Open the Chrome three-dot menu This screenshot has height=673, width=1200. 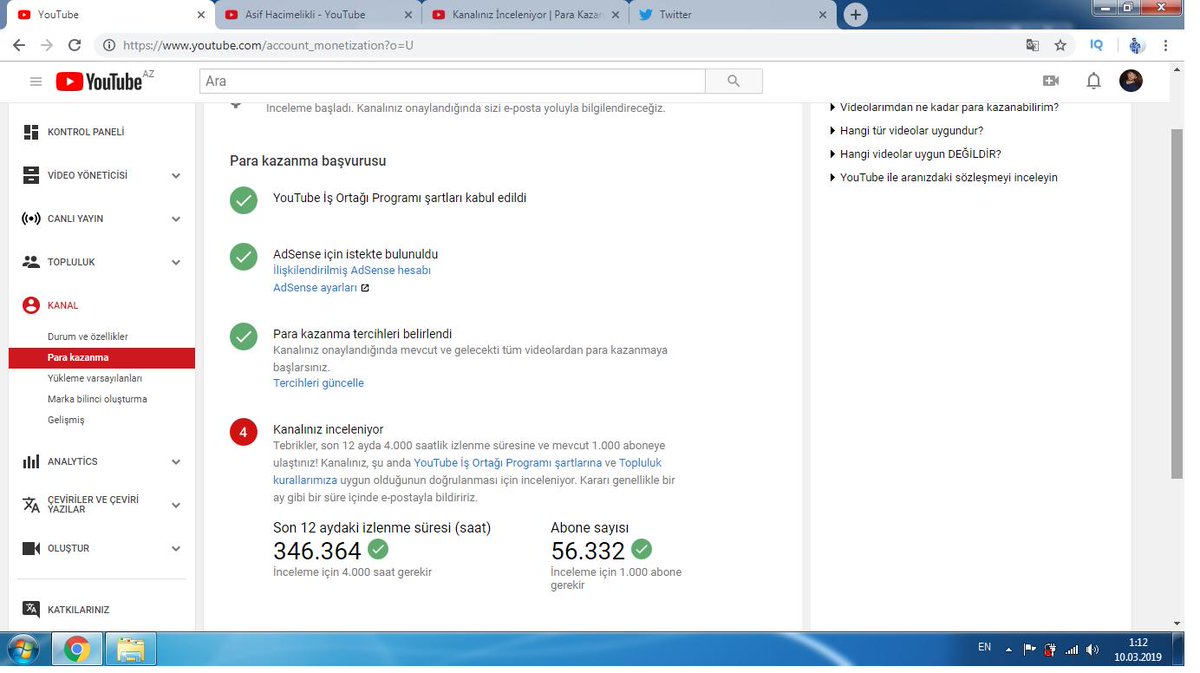click(x=1166, y=45)
